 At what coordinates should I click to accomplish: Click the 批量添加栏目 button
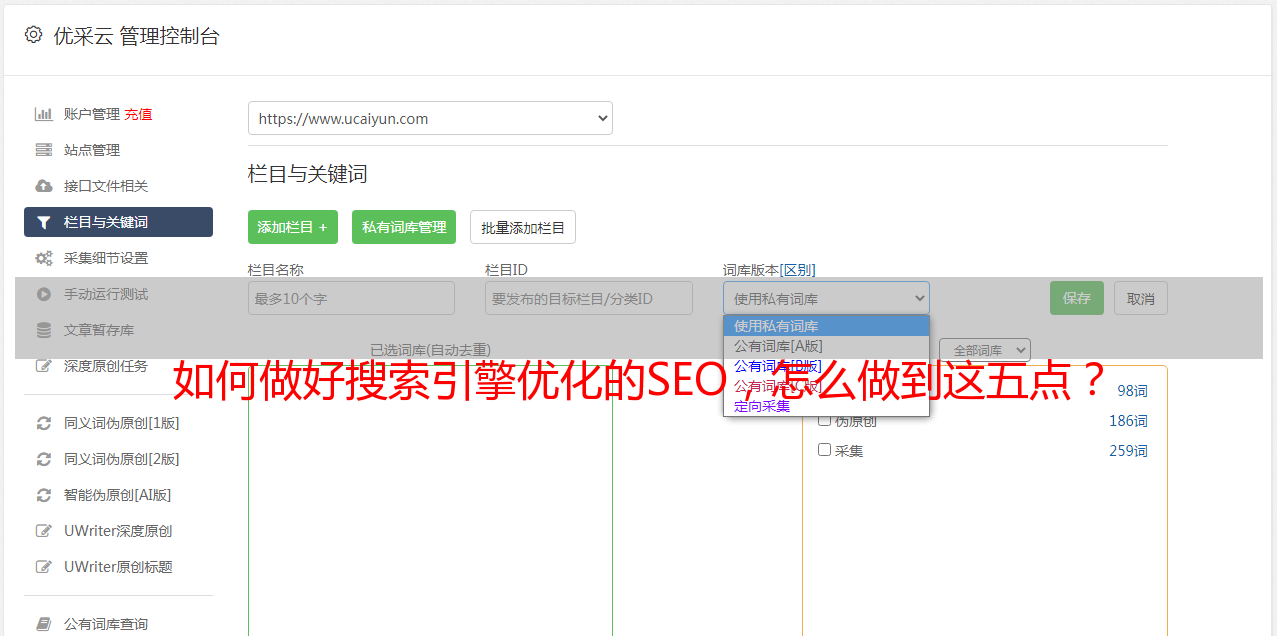(523, 227)
